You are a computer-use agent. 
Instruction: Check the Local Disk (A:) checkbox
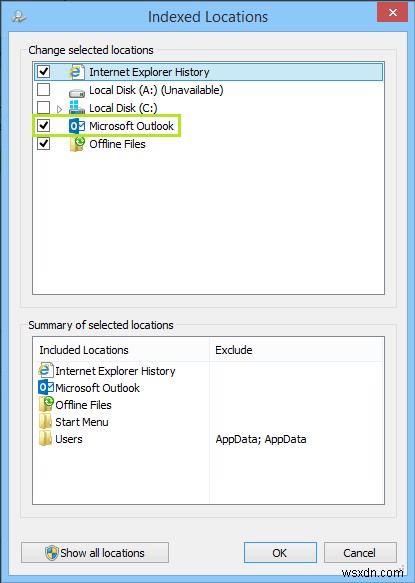[x=44, y=89]
